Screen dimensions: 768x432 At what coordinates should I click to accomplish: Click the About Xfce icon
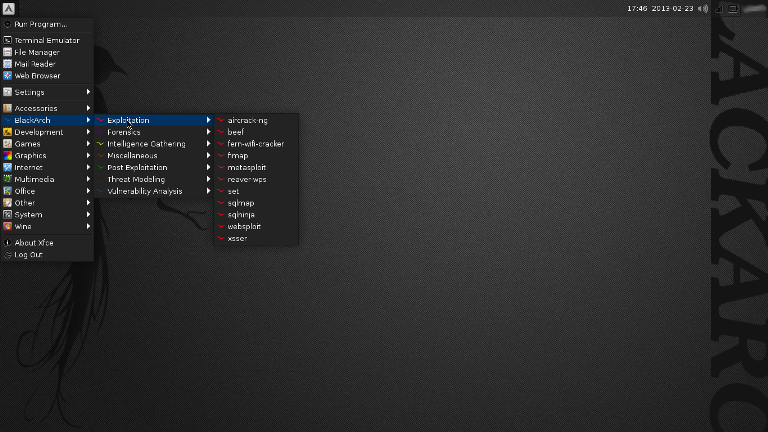(7, 242)
